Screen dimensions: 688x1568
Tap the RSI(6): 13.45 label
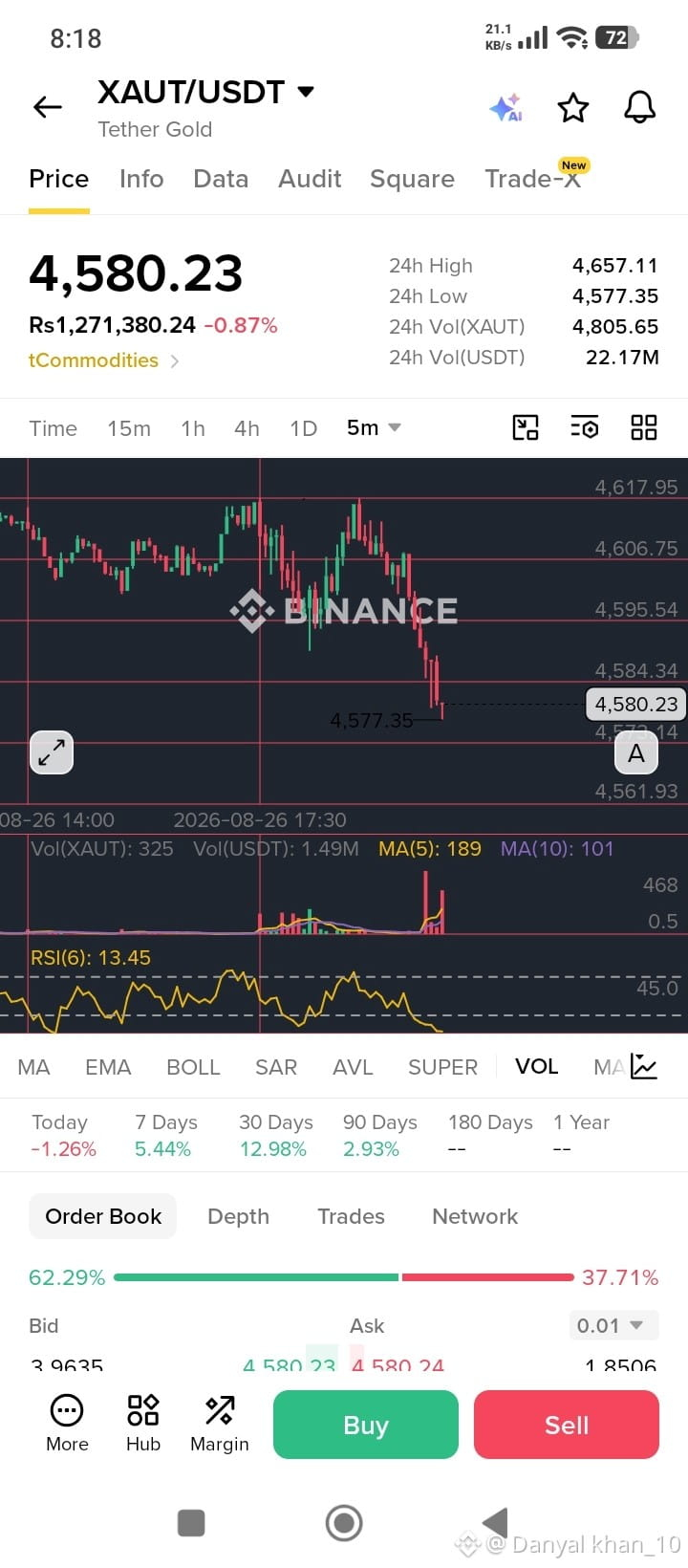click(x=91, y=957)
